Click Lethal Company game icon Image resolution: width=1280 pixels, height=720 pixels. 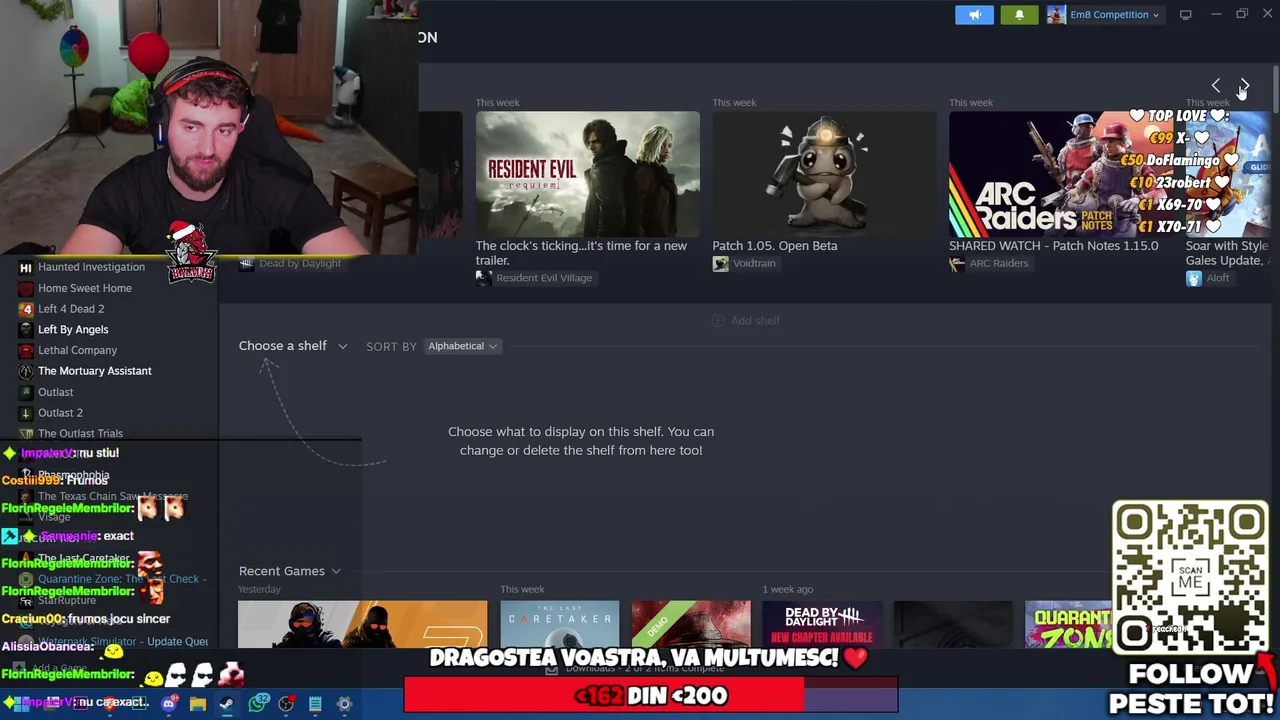pyautogui.click(x=26, y=351)
